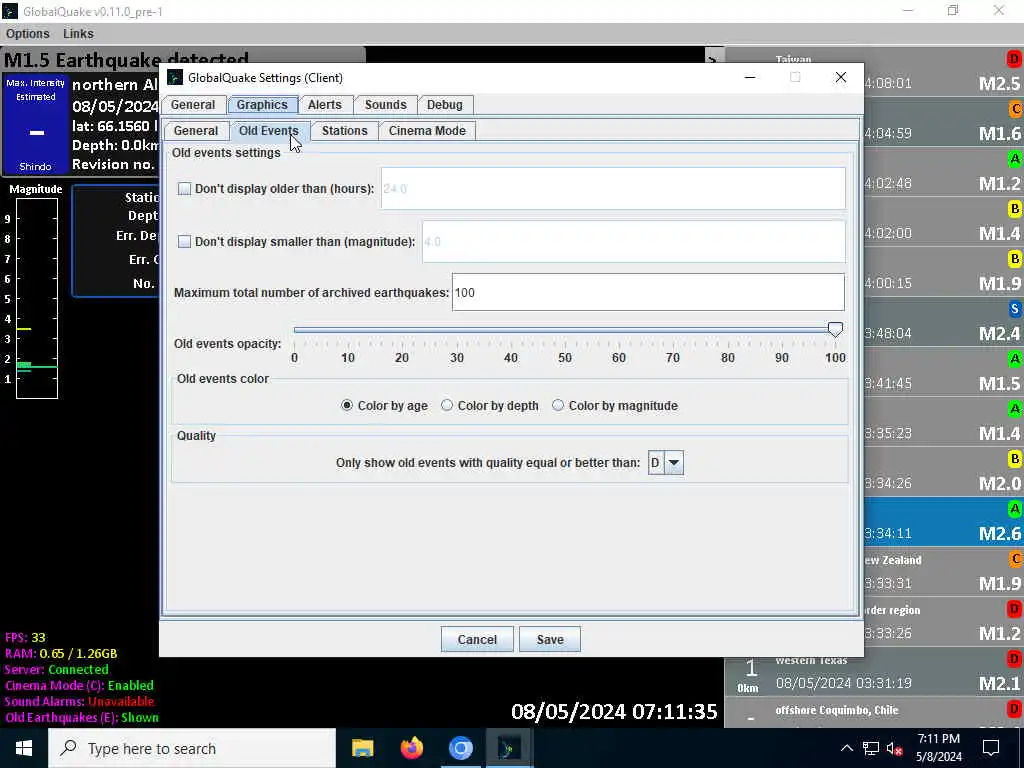Click the Old events opacity slider handle
Viewport: 1024px width, 768px height.
tap(835, 329)
